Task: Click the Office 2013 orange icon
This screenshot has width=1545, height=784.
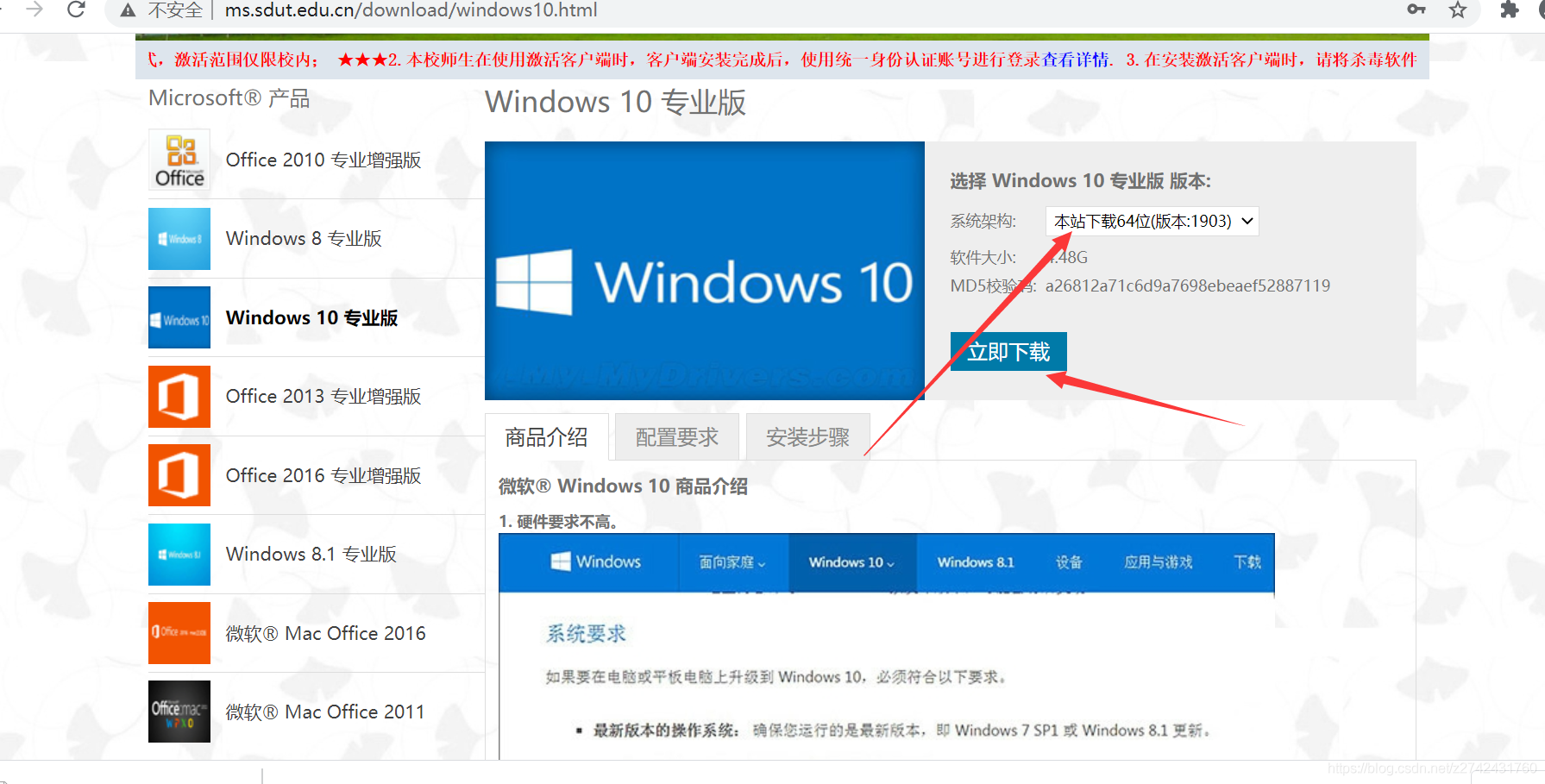Action: tap(179, 397)
